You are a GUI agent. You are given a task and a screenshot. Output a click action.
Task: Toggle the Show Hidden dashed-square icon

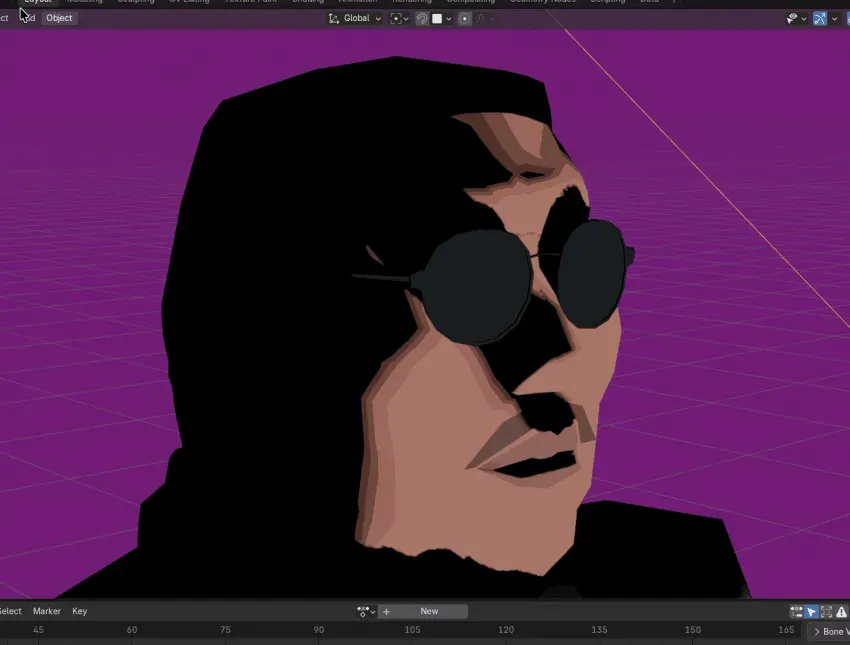pos(826,612)
